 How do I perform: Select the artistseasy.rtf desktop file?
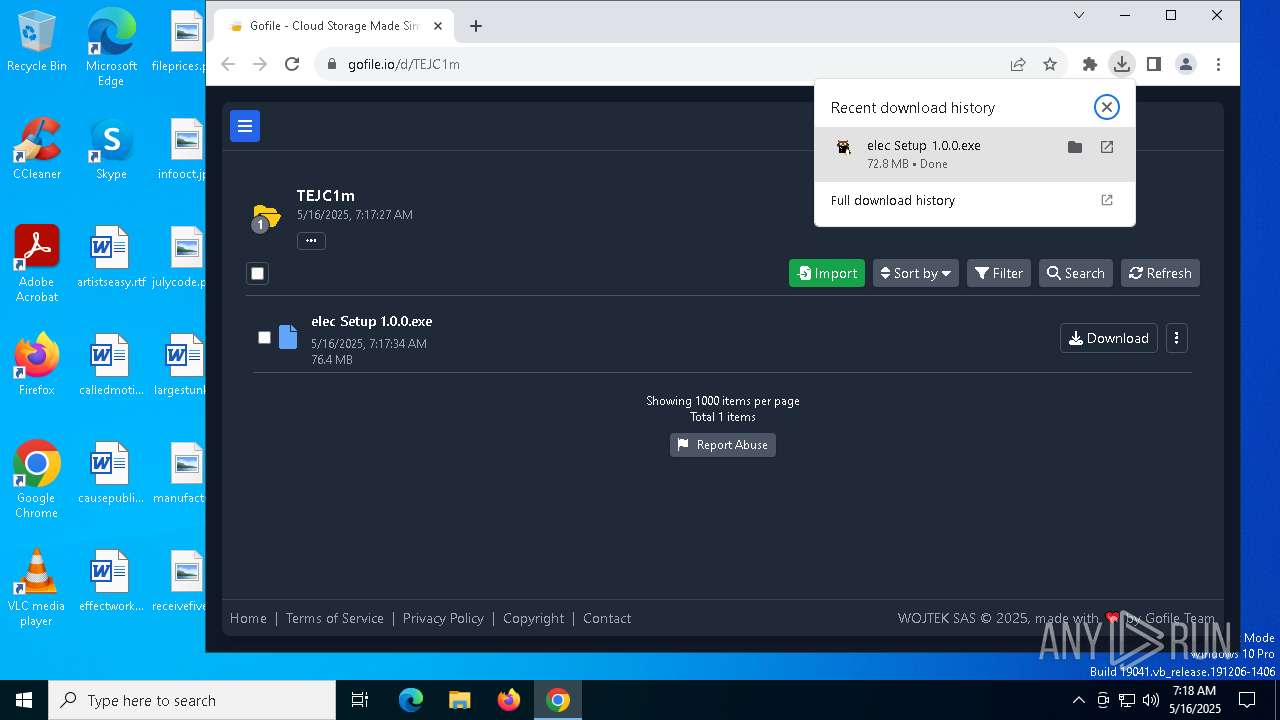(x=111, y=257)
